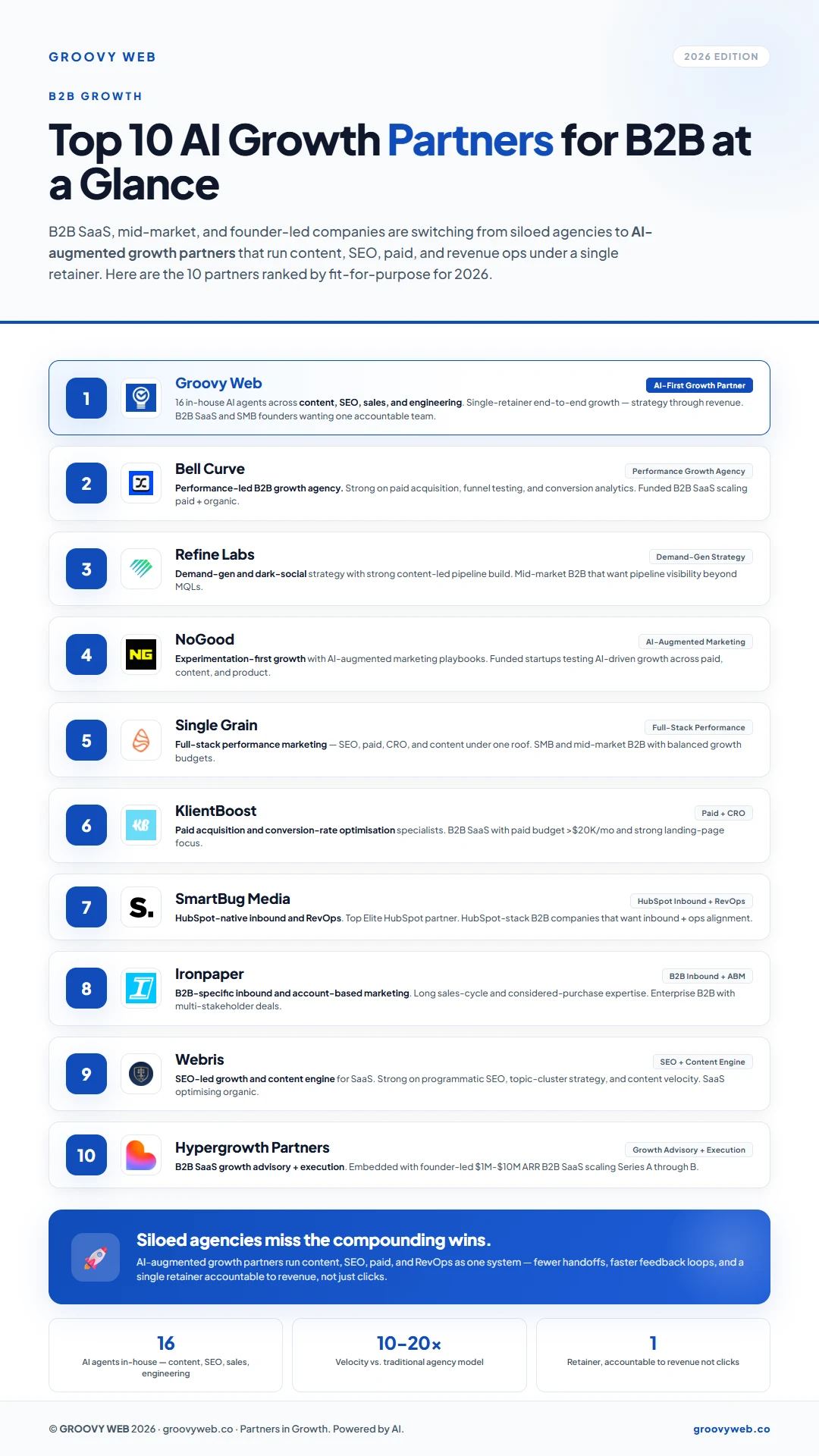Click the HubSpot Inbound + RevOps tag

coord(691,901)
